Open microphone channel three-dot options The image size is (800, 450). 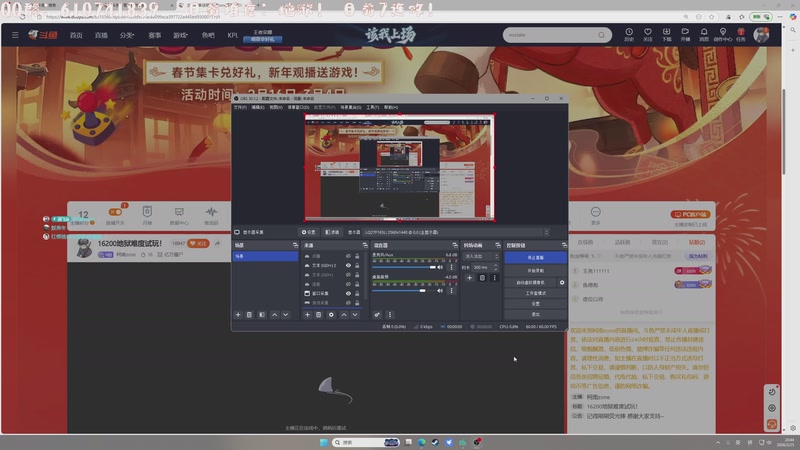point(451,267)
